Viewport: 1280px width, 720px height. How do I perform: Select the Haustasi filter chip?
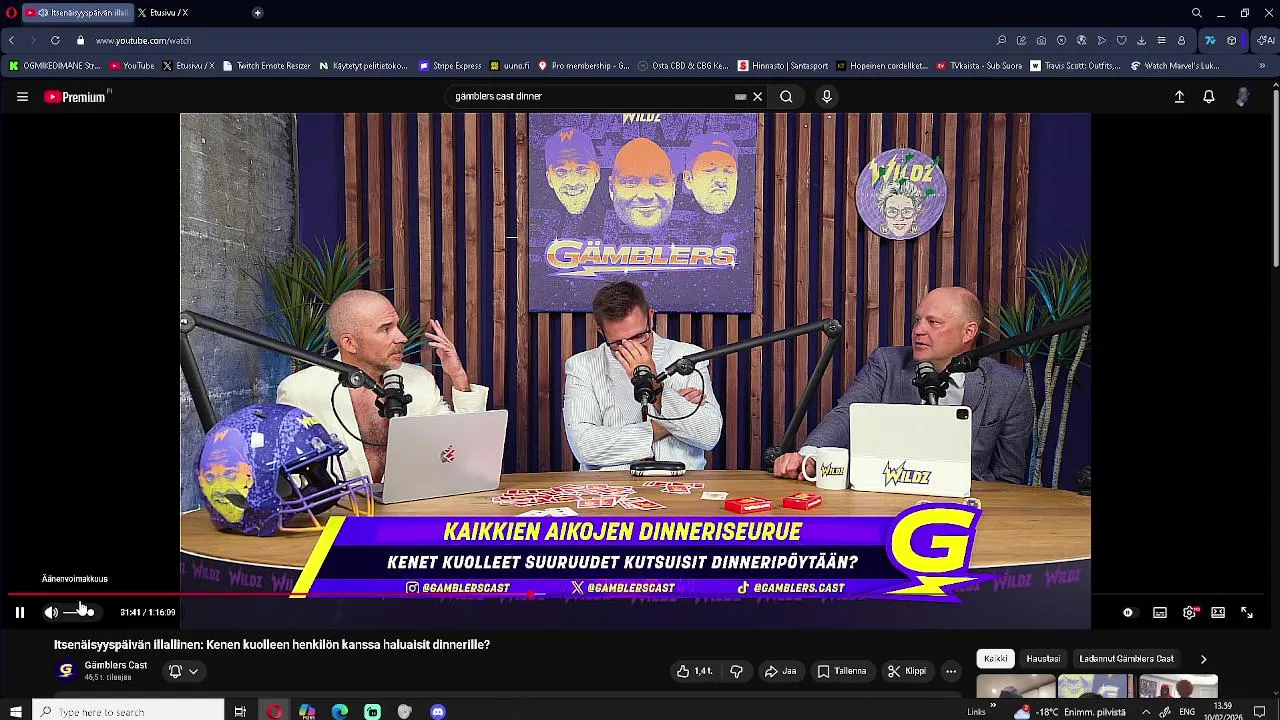pos(1043,659)
